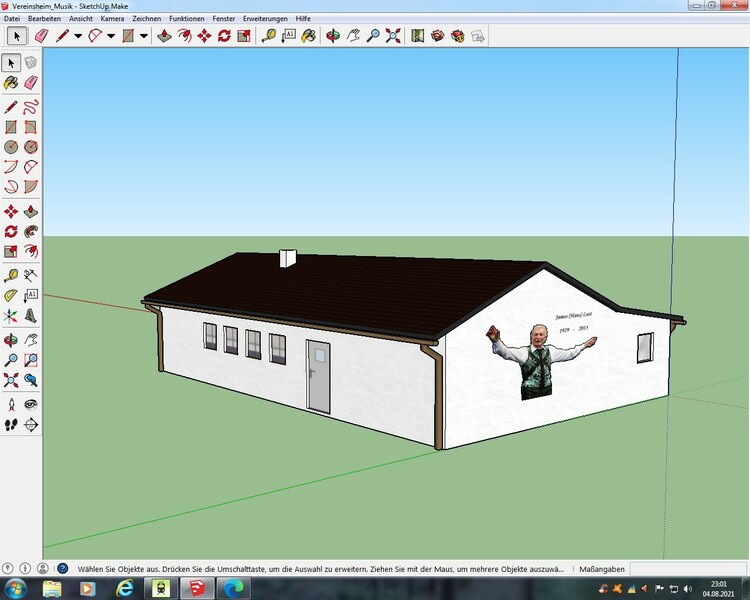Viewport: 750px width, 600px height.
Task: Open the Zeichnen menu
Action: click(x=147, y=19)
